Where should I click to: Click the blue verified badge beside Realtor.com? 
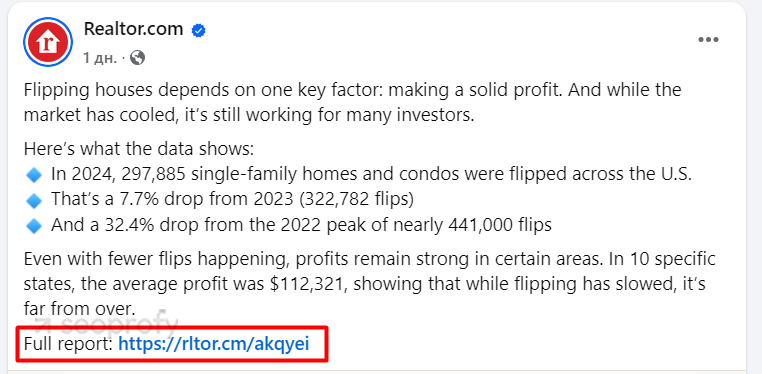tap(198, 31)
